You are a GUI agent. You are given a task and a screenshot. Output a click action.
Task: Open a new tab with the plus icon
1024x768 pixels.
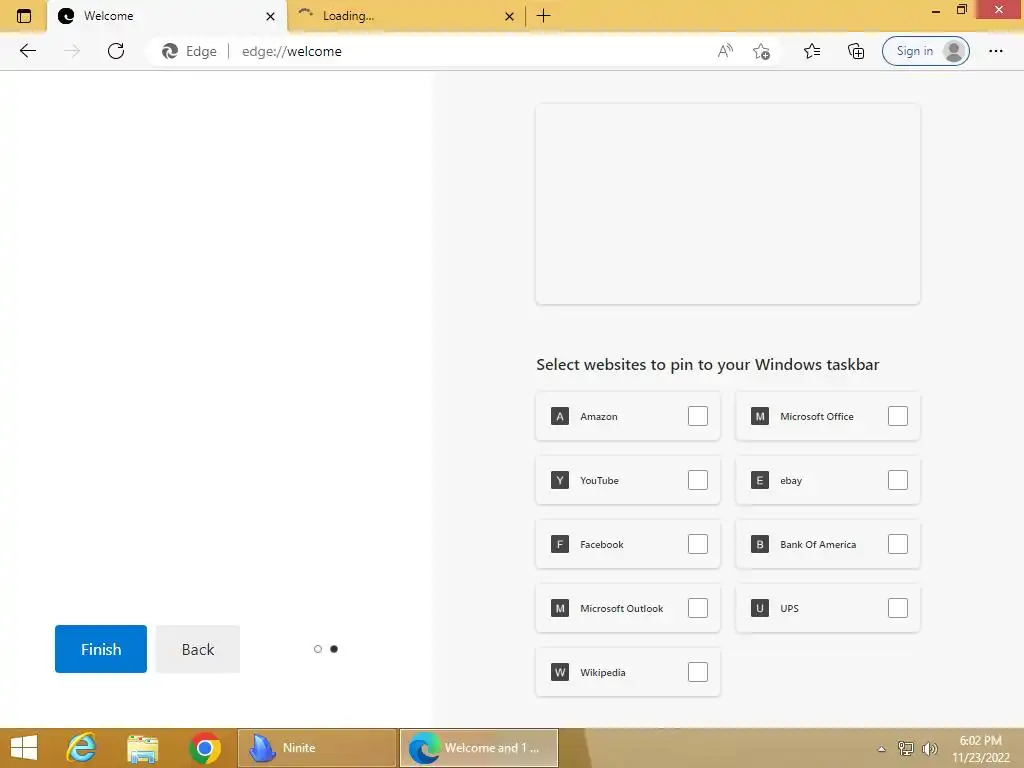(x=543, y=16)
